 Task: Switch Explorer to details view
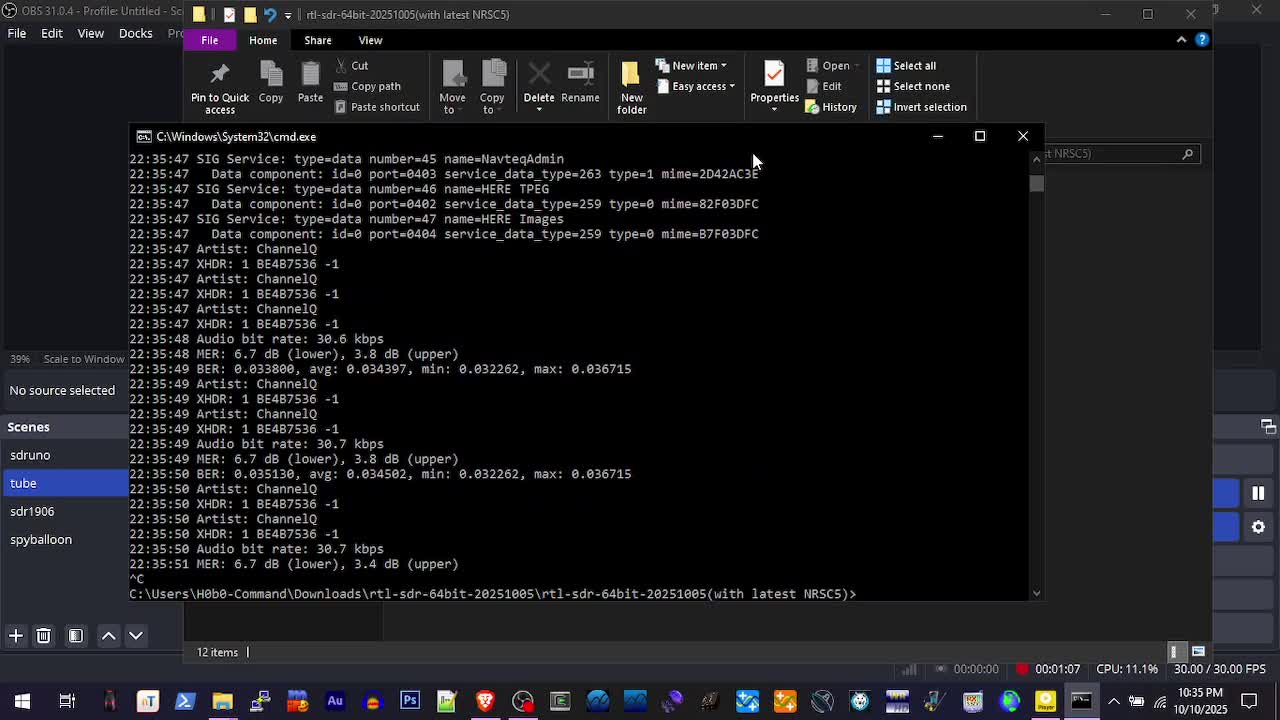[x=1178, y=652]
